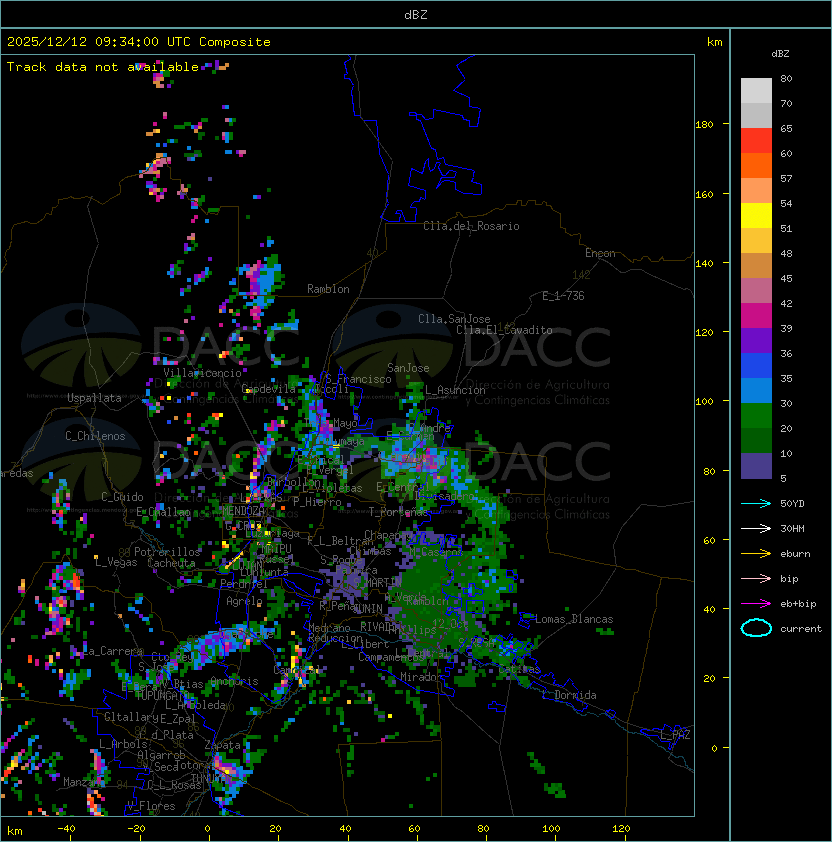
Task: Click the L_Asuncion place label
Action: click(x=455, y=390)
